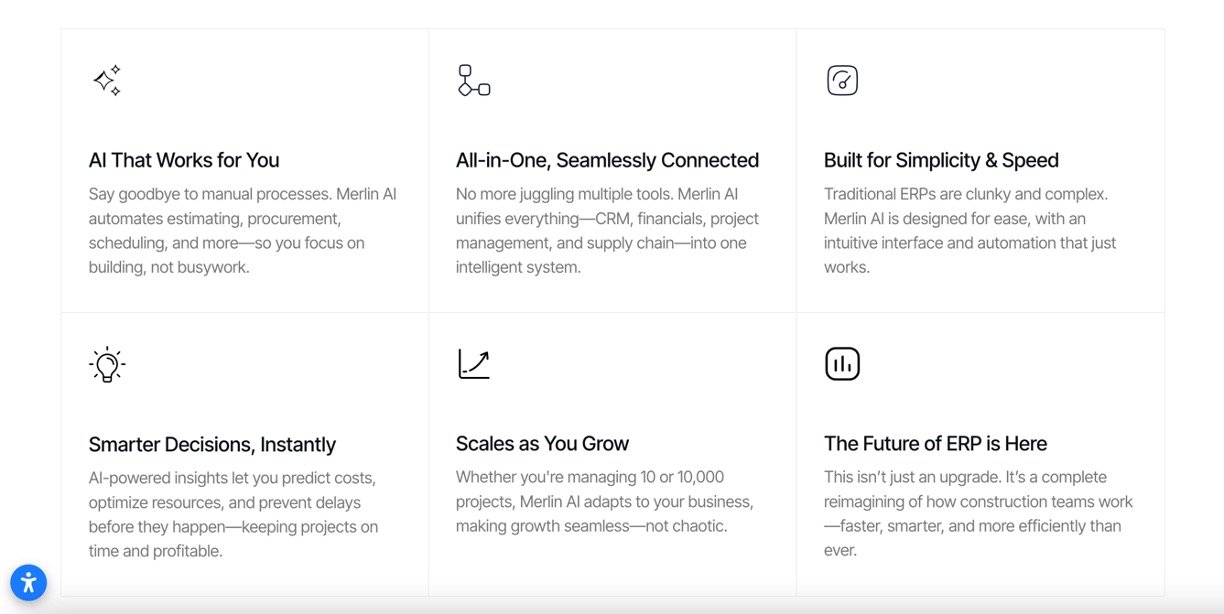Click the connected nodes workflow icon
The width and height of the screenshot is (1224, 614).
[x=474, y=80]
